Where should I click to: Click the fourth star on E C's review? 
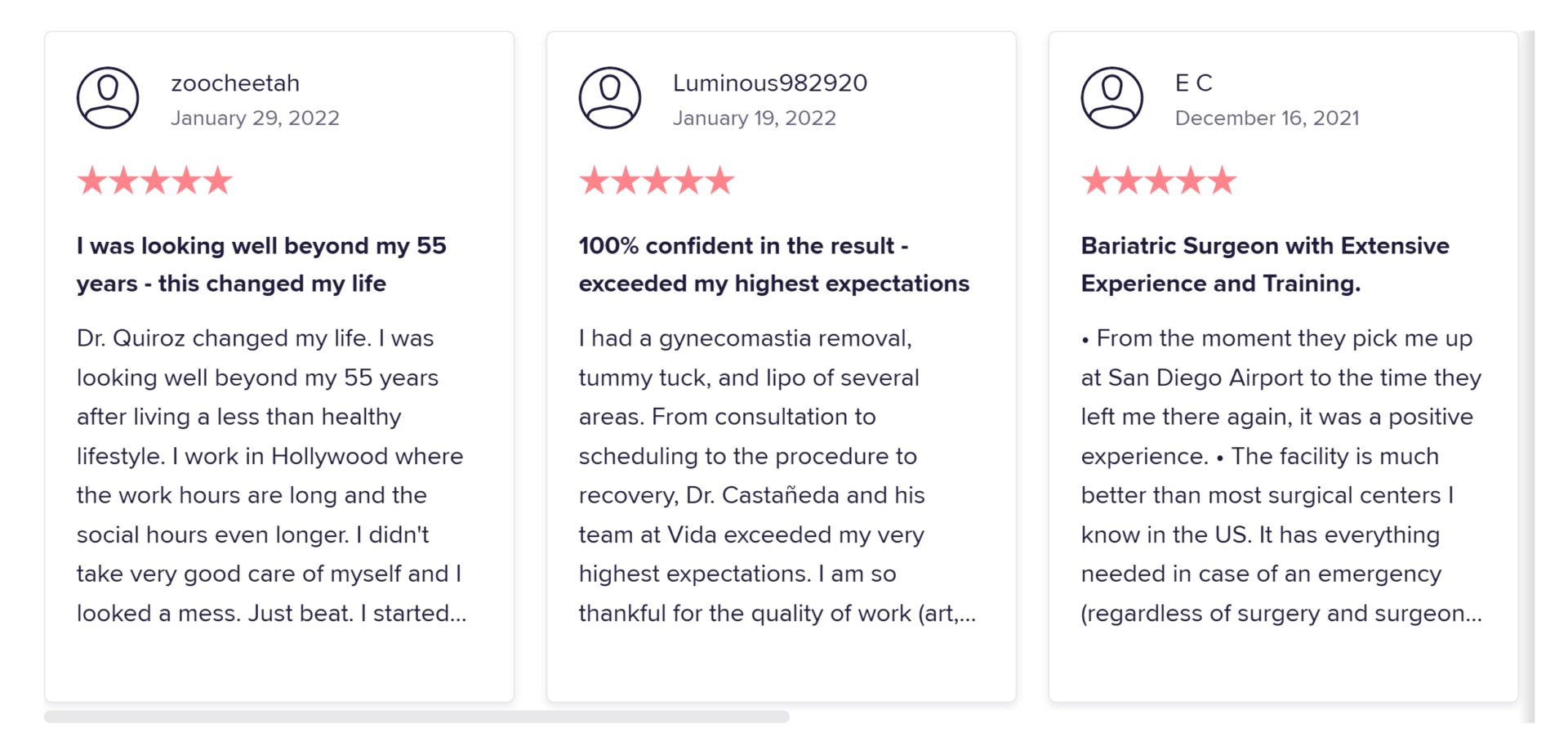1192,180
